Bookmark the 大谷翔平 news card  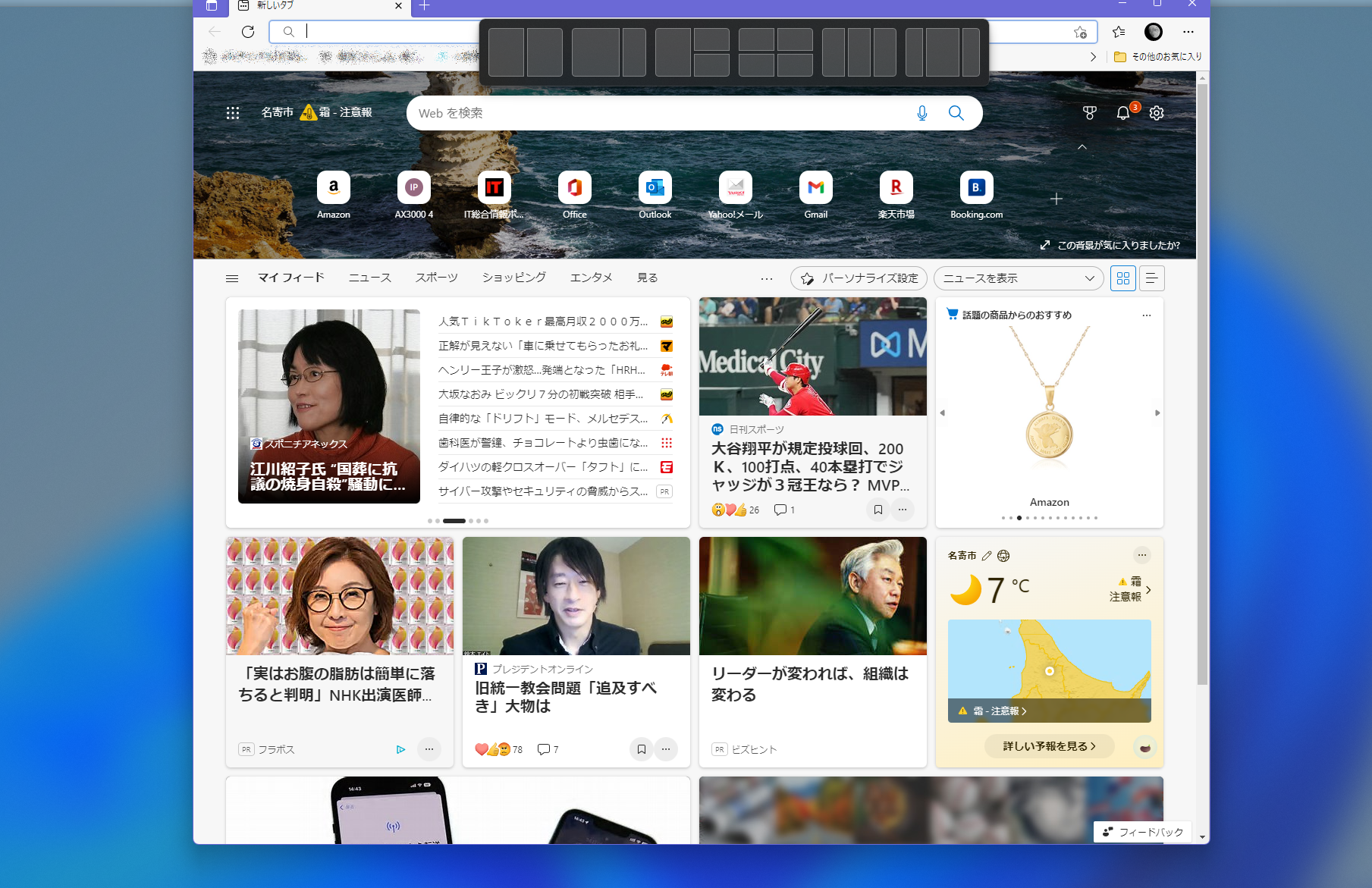[x=878, y=510]
